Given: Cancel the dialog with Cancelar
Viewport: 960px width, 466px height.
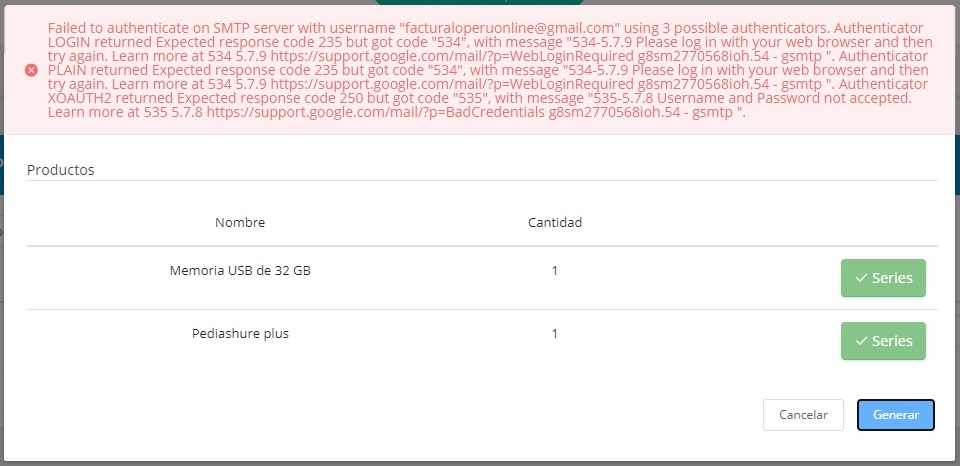Looking at the screenshot, I should (803, 415).
